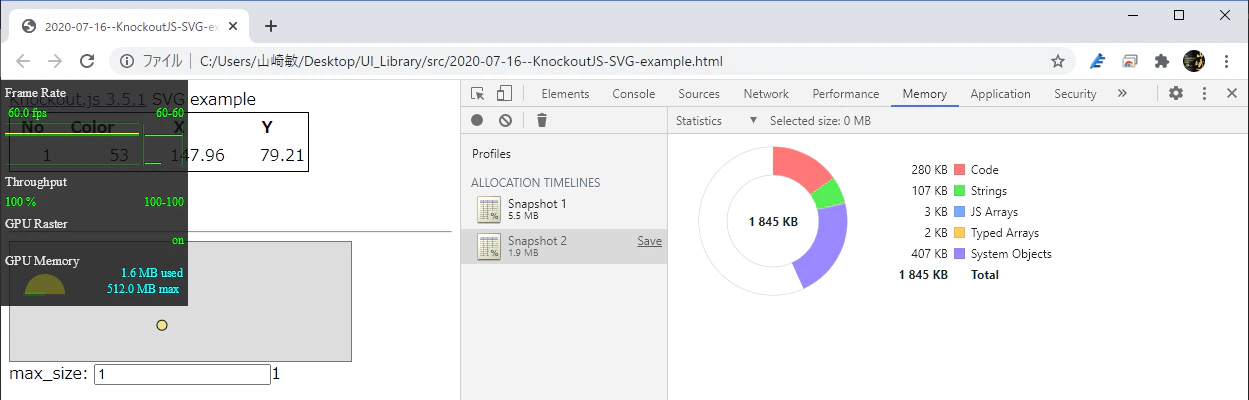Switch to the Security tab
1249x400 pixels.
(1075, 94)
